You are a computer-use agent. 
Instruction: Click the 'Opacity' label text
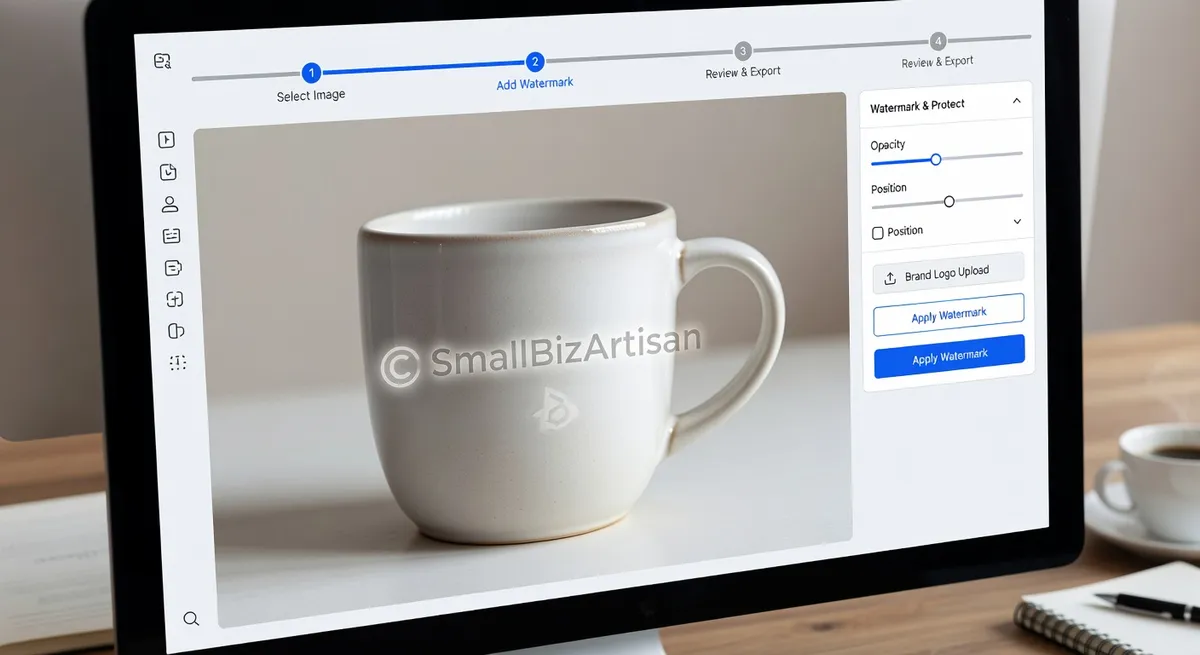point(888,145)
